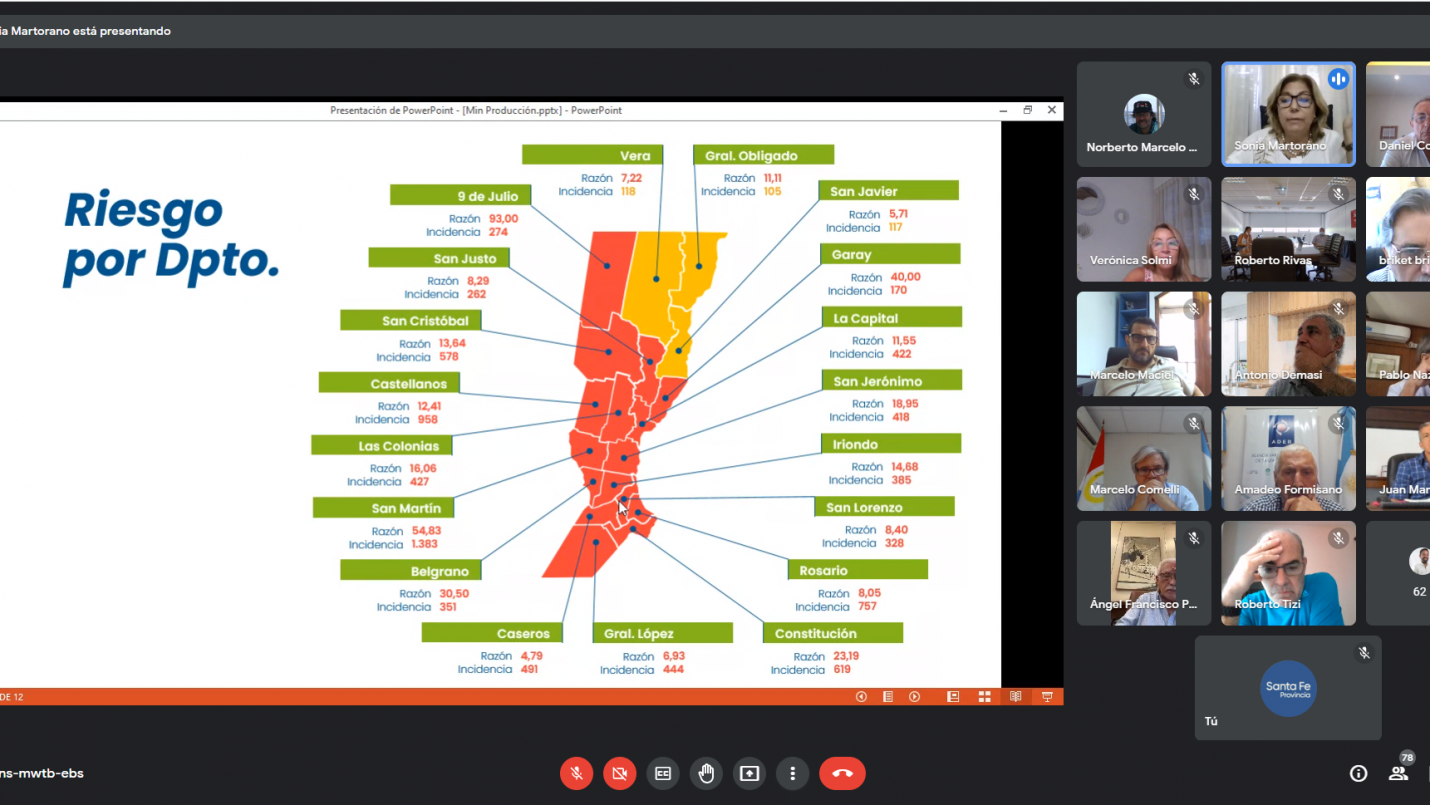This screenshot has height=805, width=1430.
Task: Show the participants list (78 people)
Action: 1399,773
